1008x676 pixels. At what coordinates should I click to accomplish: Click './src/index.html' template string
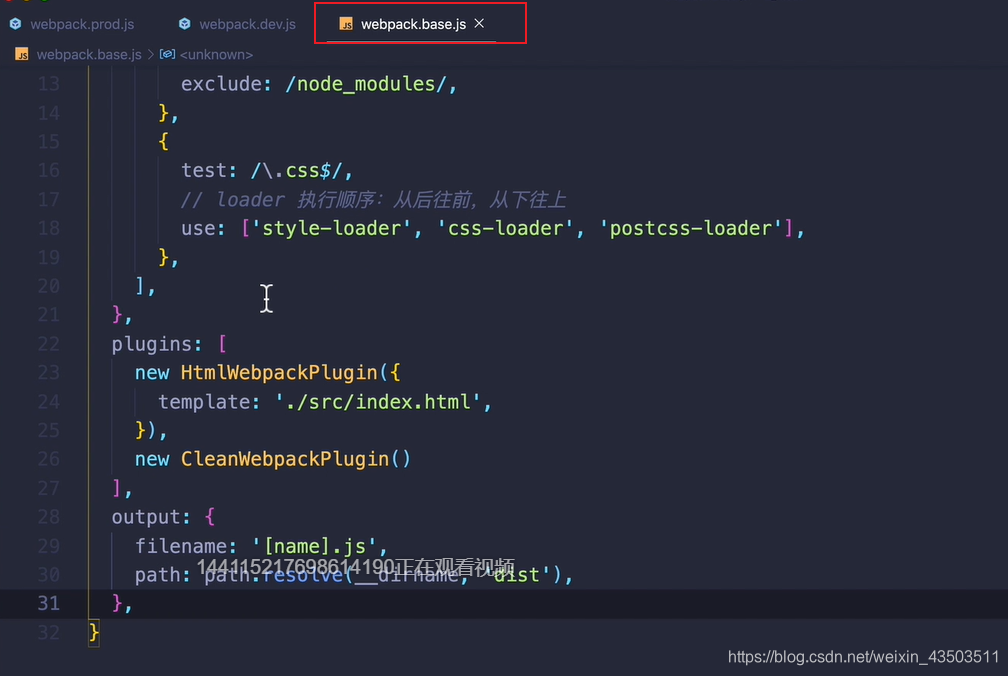tap(378, 402)
